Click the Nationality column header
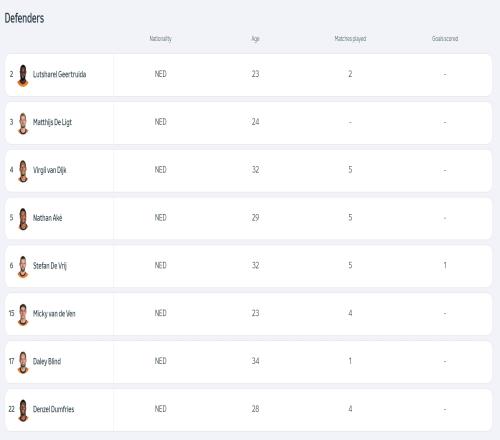 coord(160,39)
